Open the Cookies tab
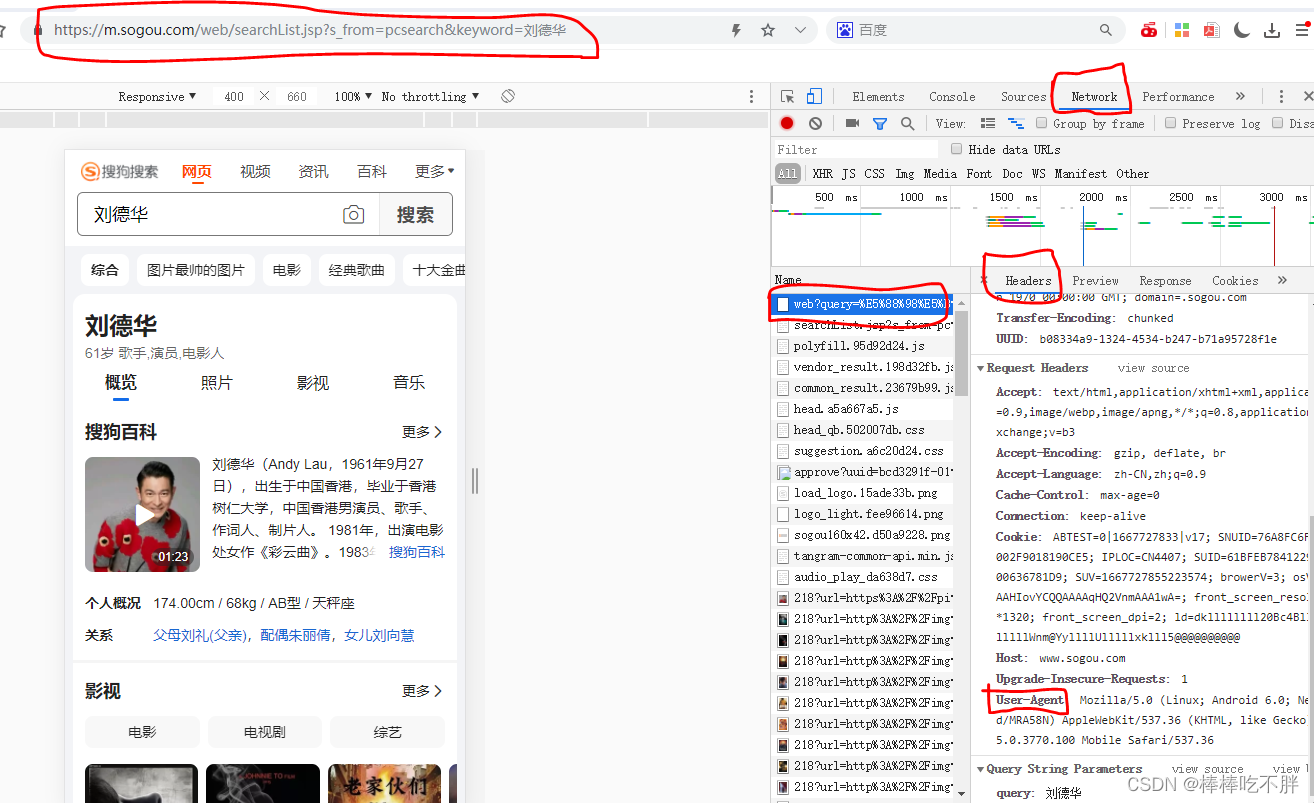The width and height of the screenshot is (1314, 803). [1235, 281]
